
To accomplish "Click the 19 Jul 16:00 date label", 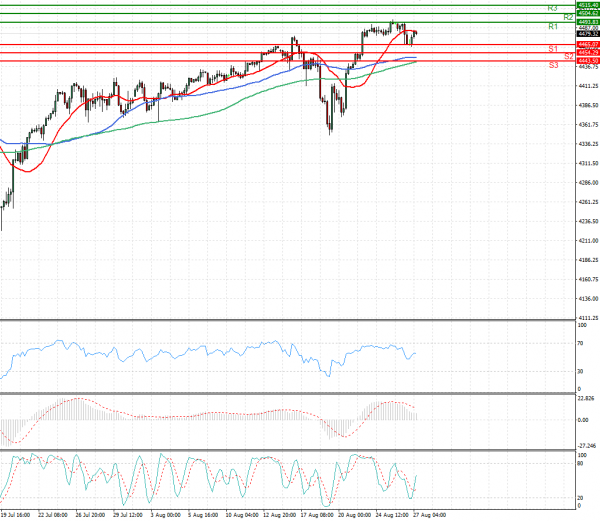I will pyautogui.click(x=15, y=515).
